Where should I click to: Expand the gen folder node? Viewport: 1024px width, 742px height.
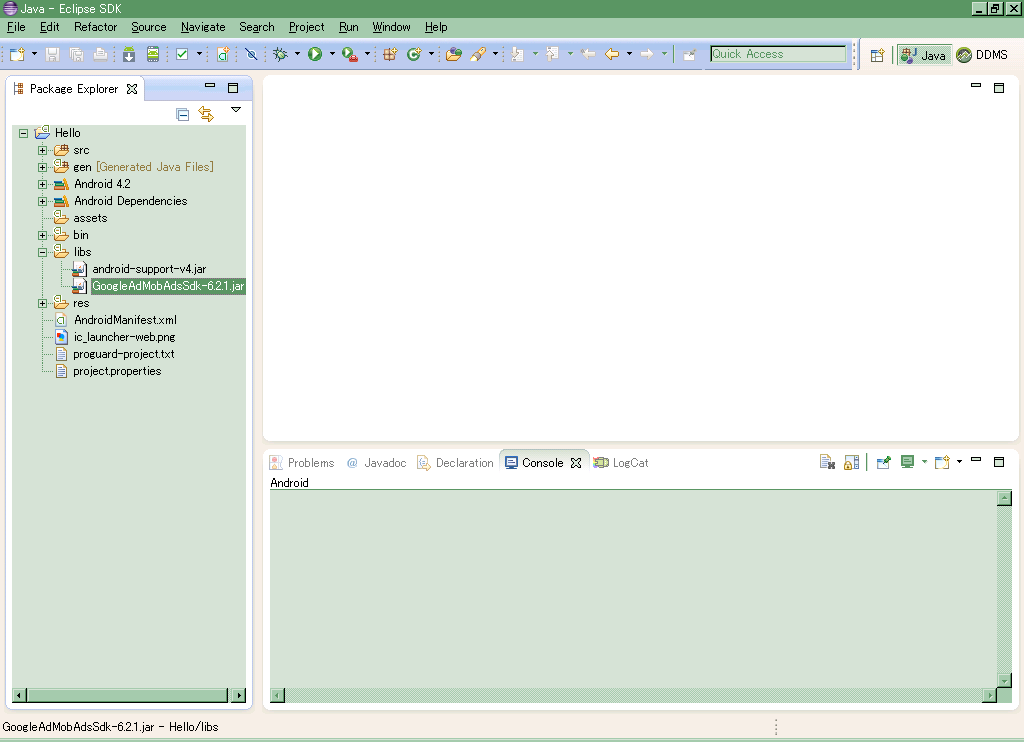coord(42,167)
